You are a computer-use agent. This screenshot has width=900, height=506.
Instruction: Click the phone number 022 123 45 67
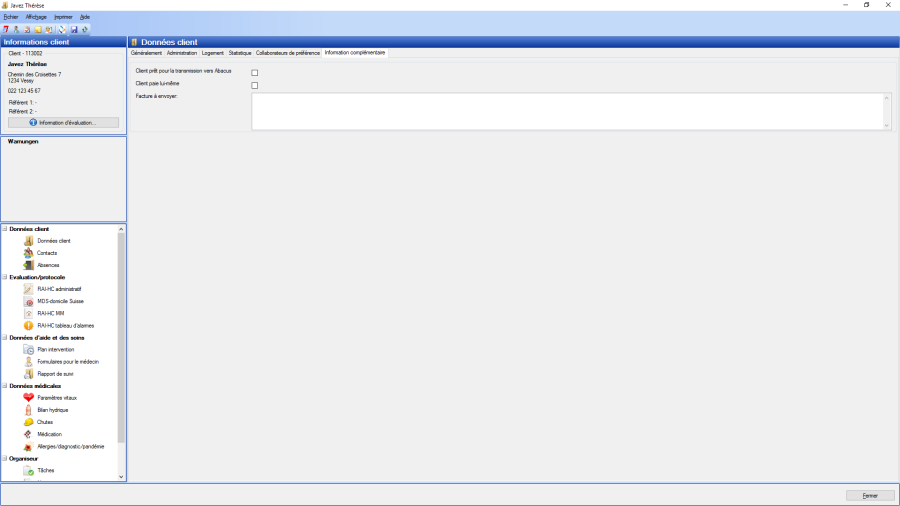[24, 91]
